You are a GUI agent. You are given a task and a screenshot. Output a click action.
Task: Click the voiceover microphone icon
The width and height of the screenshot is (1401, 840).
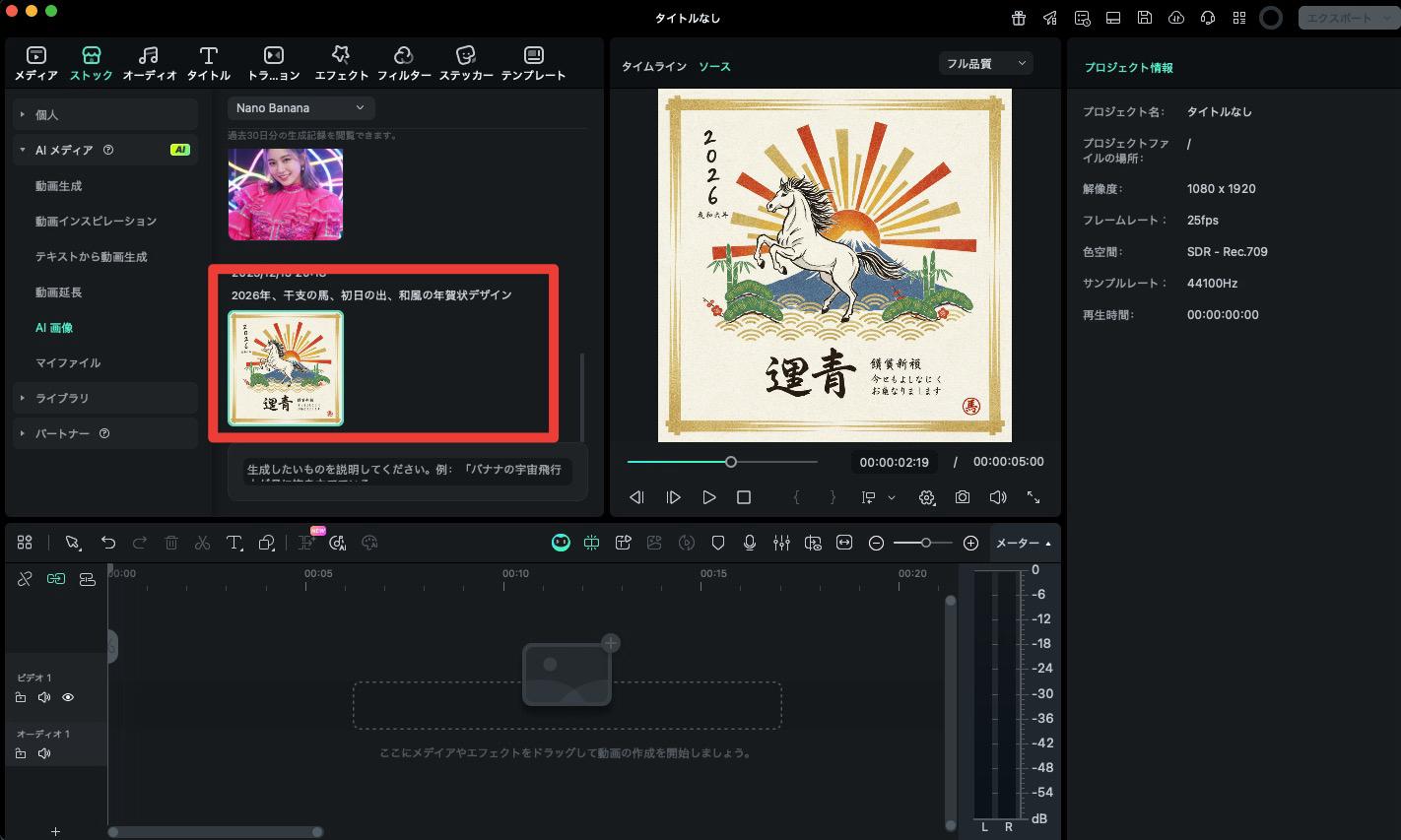[x=750, y=543]
